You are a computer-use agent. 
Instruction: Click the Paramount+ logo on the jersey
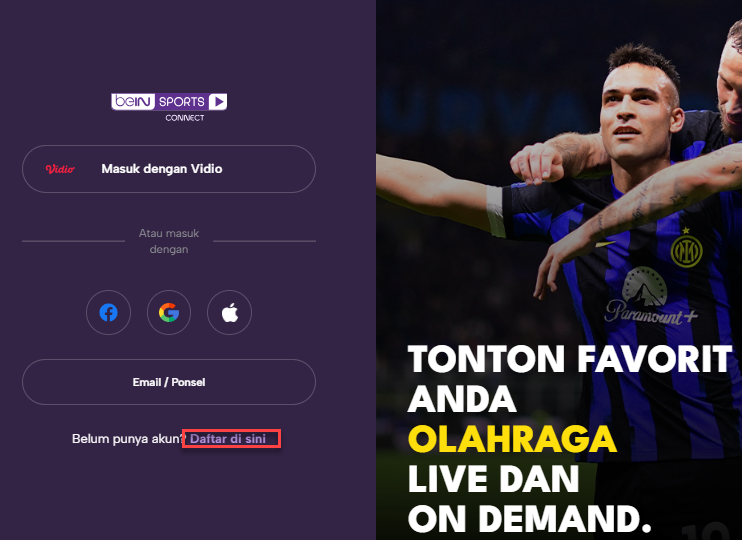click(649, 297)
